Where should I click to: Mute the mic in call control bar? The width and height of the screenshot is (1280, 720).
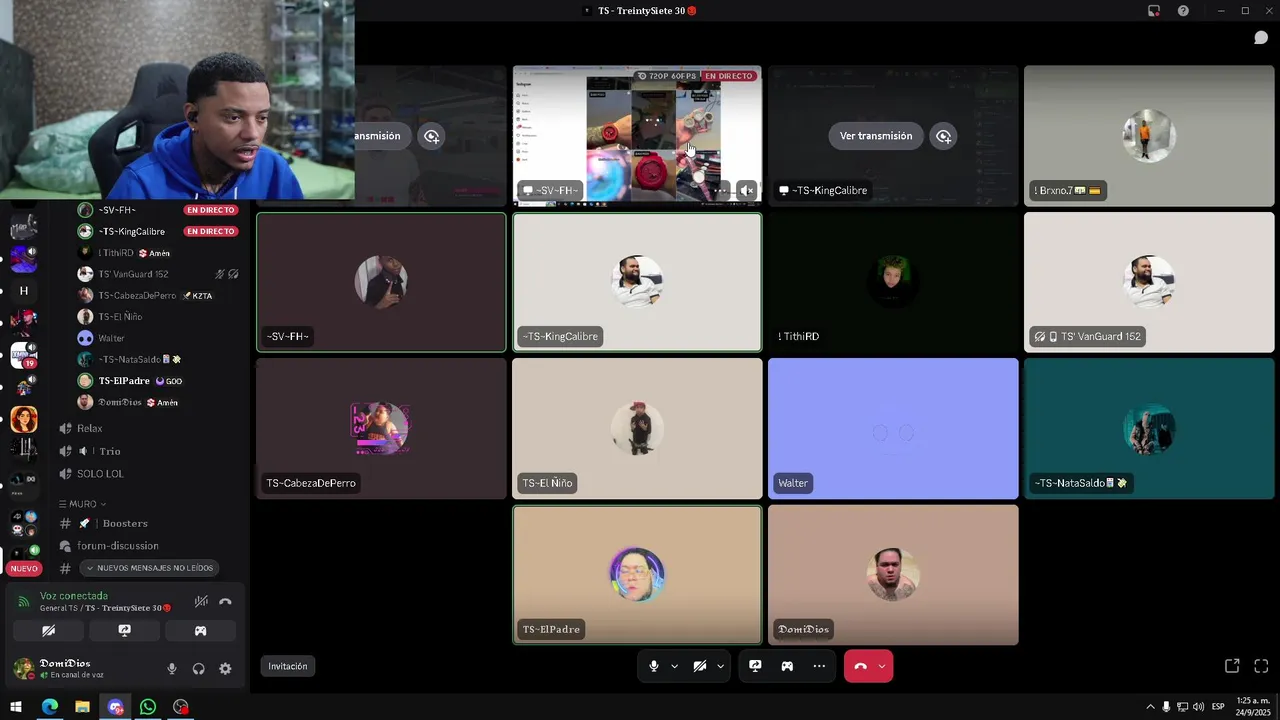coord(654,666)
